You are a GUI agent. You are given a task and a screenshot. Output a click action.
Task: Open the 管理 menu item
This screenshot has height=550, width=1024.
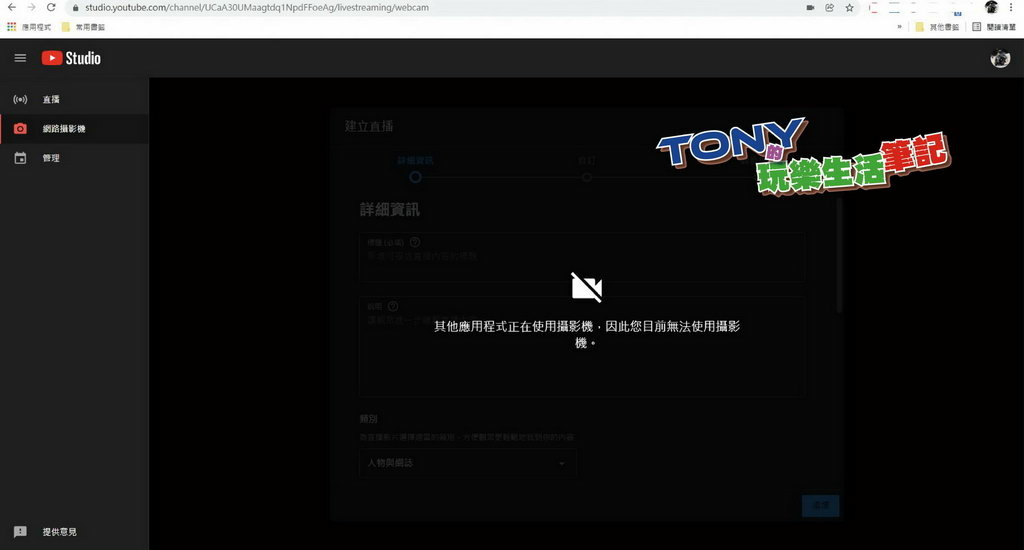[74, 158]
